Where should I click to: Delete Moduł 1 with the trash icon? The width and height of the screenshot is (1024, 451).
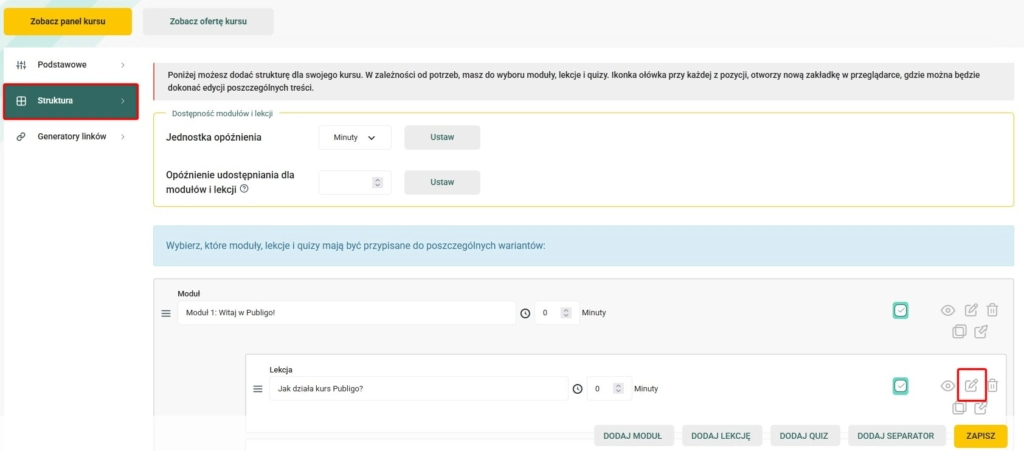[992, 310]
